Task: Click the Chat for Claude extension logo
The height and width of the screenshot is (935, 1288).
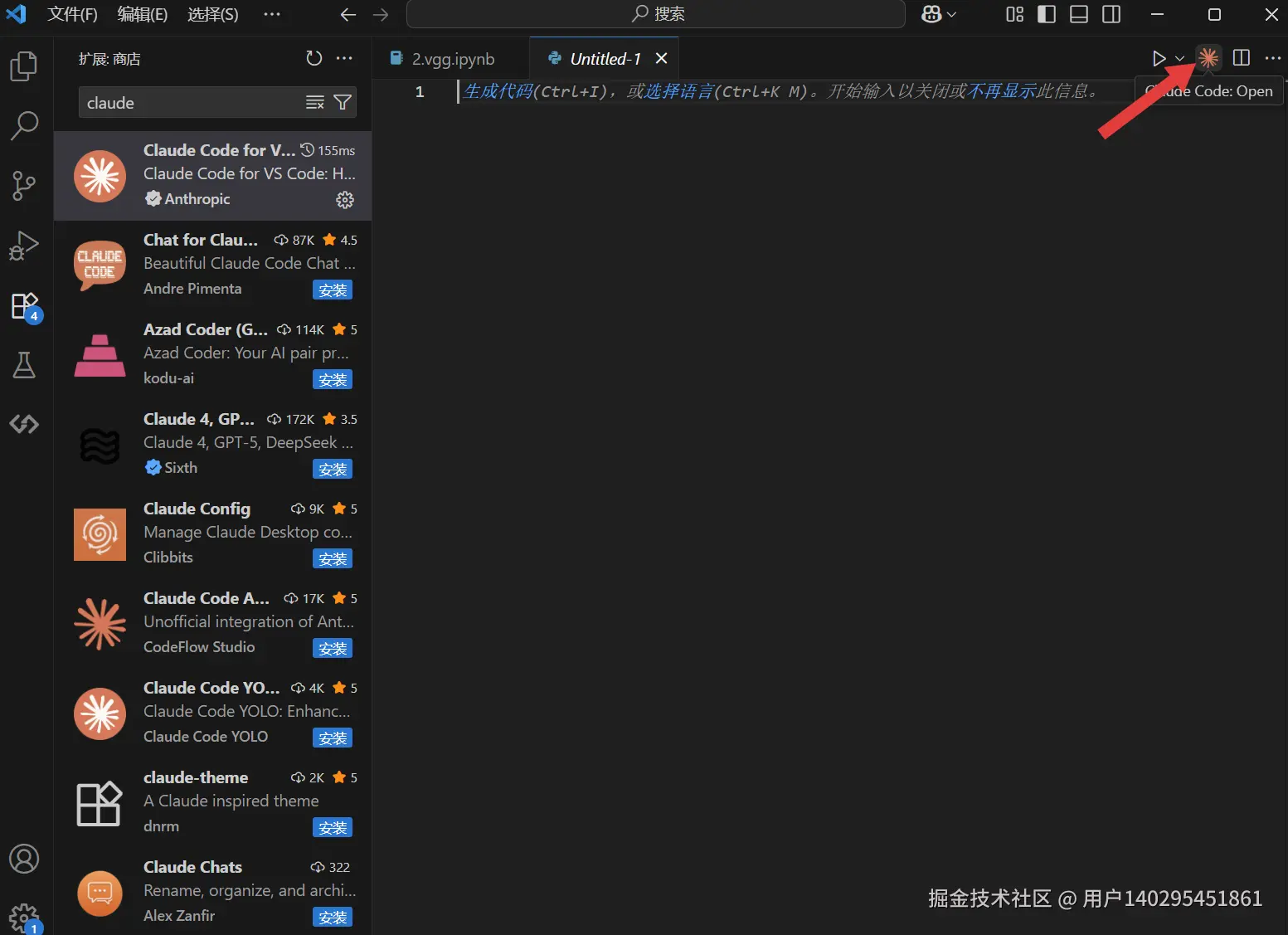Action: click(x=100, y=265)
